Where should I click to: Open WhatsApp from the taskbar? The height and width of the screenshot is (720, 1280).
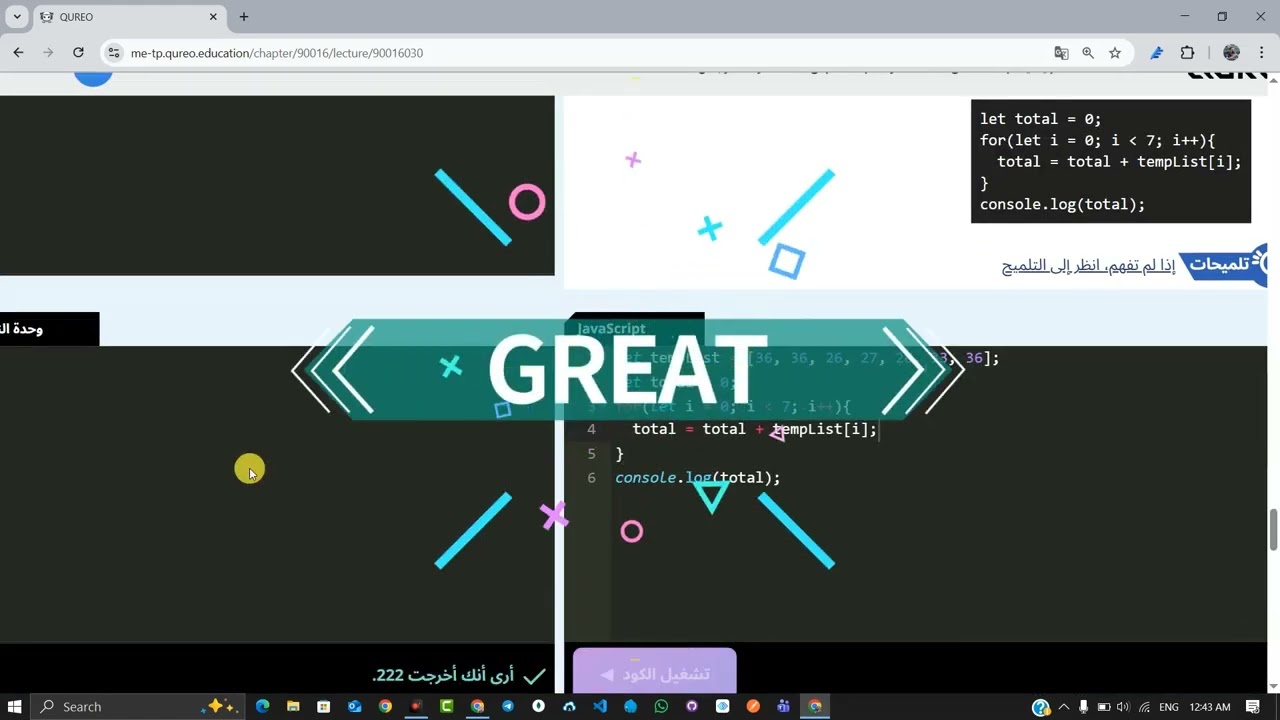click(661, 706)
